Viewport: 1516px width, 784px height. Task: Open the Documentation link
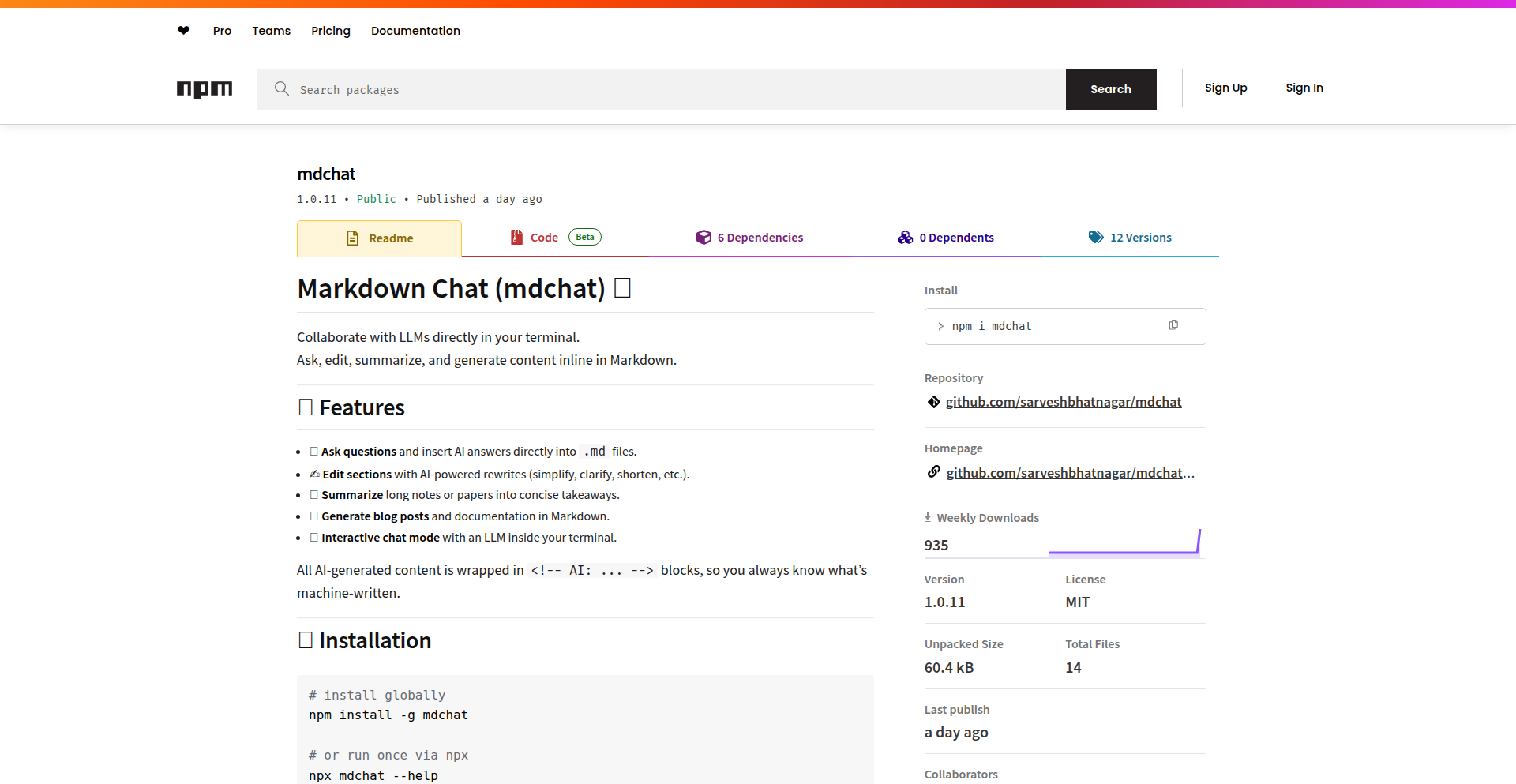tap(415, 31)
